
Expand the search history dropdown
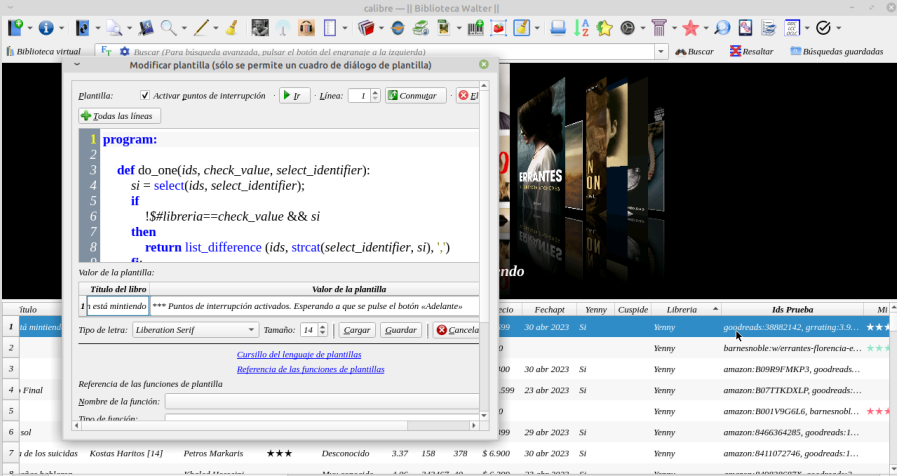click(661, 51)
